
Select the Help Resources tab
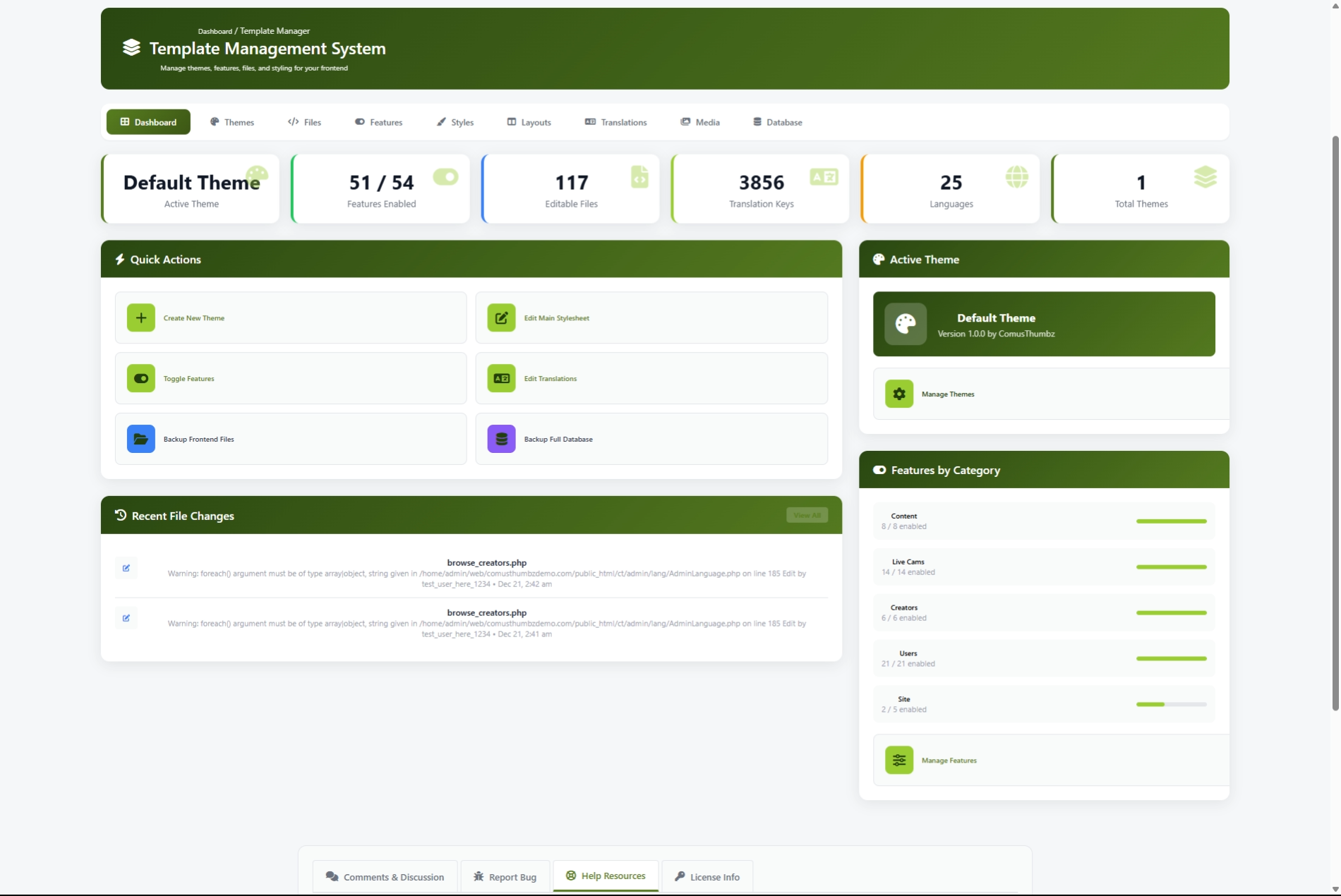(x=606, y=876)
